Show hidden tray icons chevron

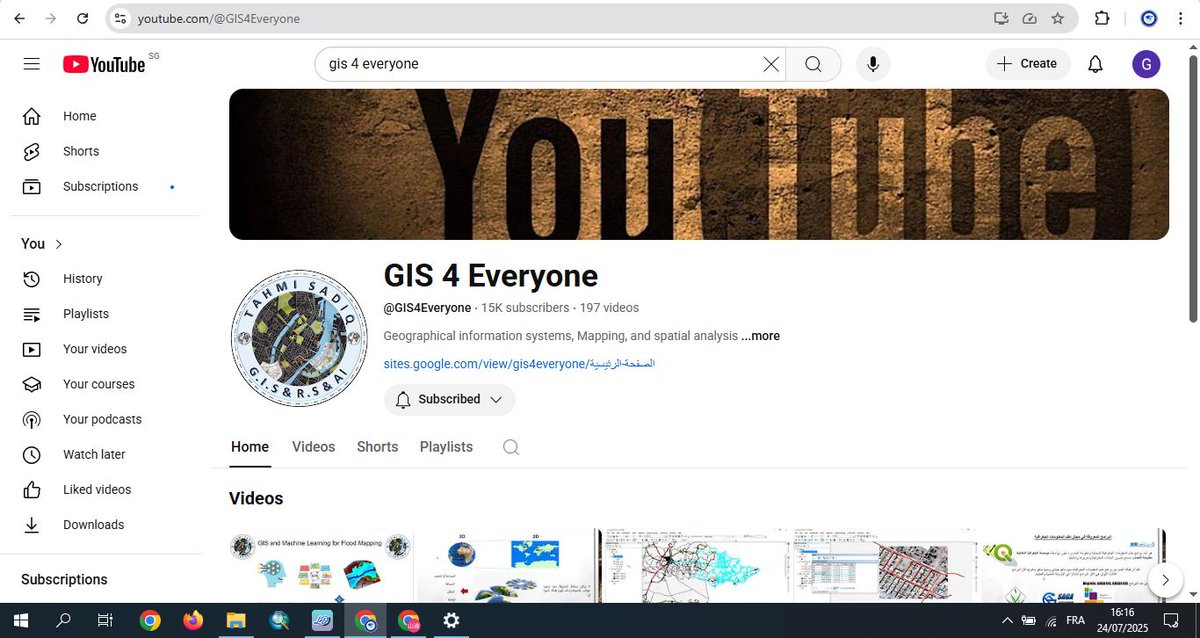1008,620
